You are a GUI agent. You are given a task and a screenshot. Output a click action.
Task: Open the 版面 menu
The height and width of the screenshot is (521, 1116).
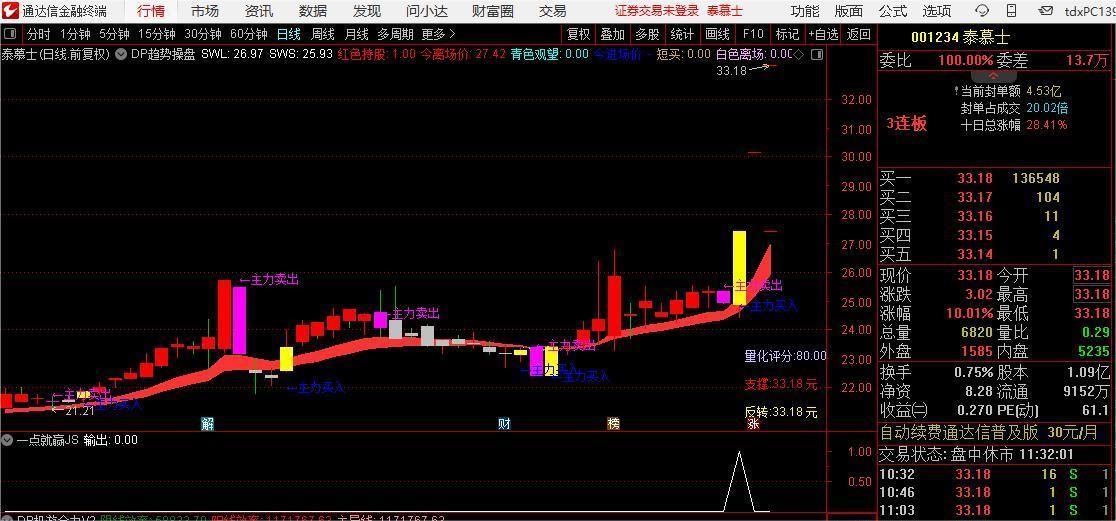(848, 11)
